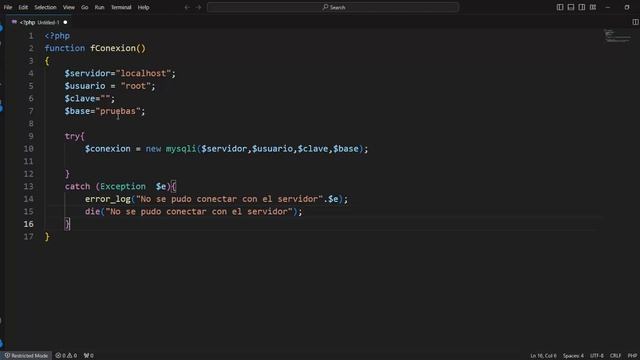640x360 pixels.
Task: Go back with the left arrow
Action: (187, 7)
